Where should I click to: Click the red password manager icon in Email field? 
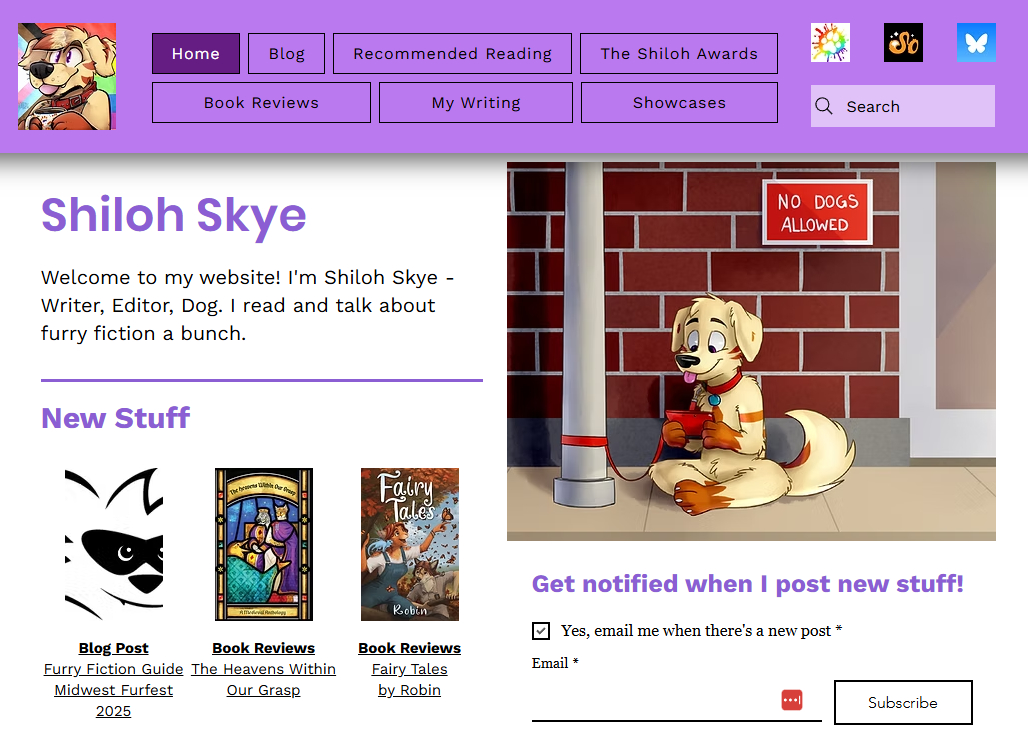[x=792, y=700]
